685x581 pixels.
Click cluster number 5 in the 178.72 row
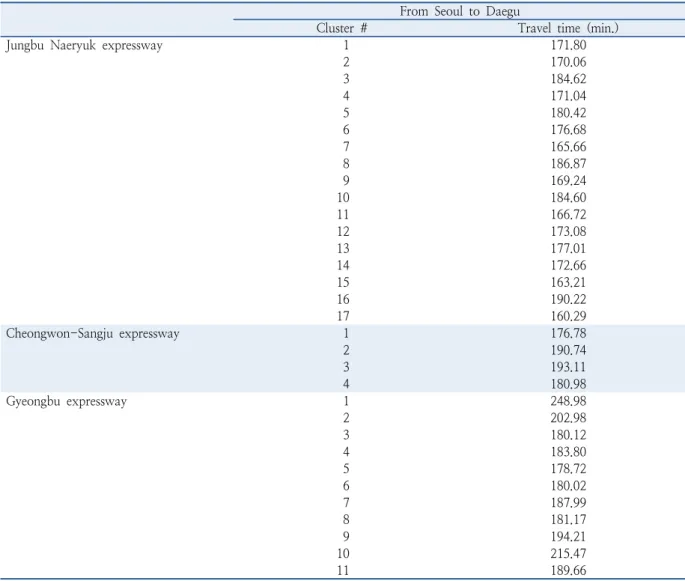point(346,469)
